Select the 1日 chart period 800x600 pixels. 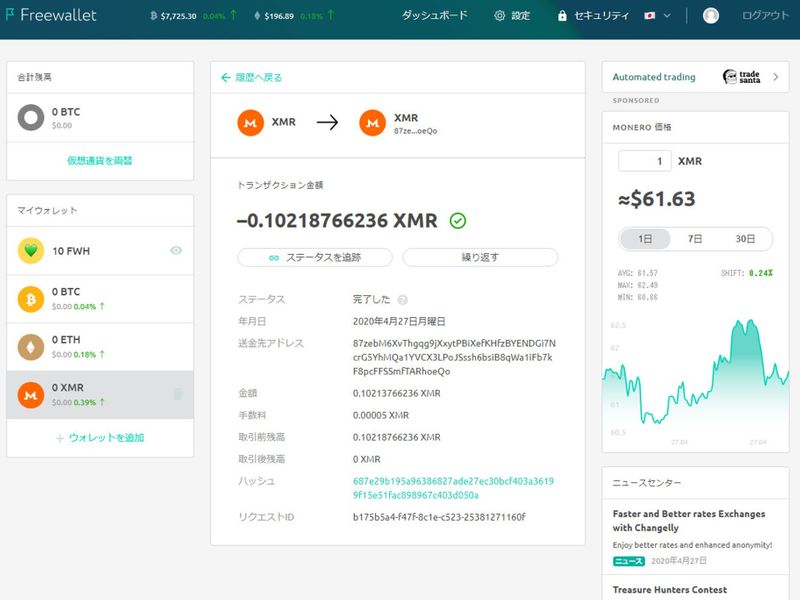[x=645, y=239]
